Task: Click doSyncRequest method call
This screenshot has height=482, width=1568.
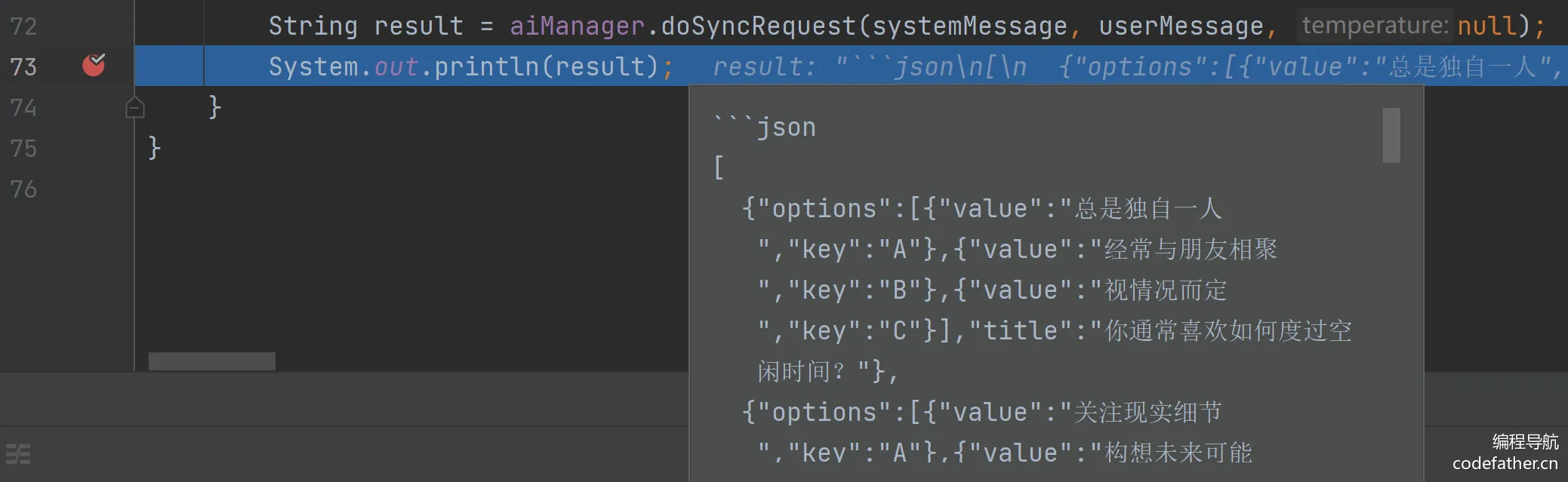Action: coord(758,26)
